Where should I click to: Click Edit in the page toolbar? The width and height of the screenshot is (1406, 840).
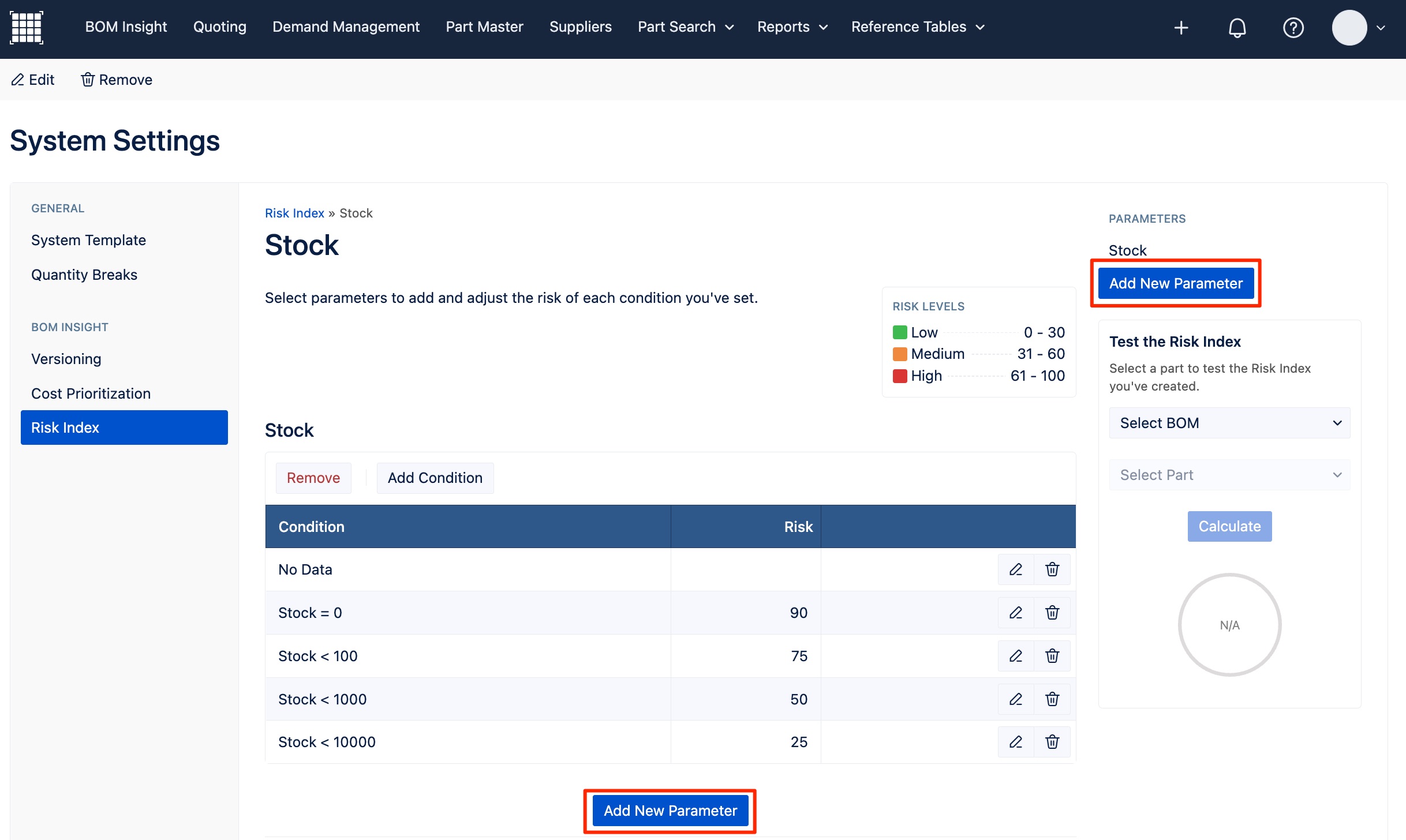(33, 80)
